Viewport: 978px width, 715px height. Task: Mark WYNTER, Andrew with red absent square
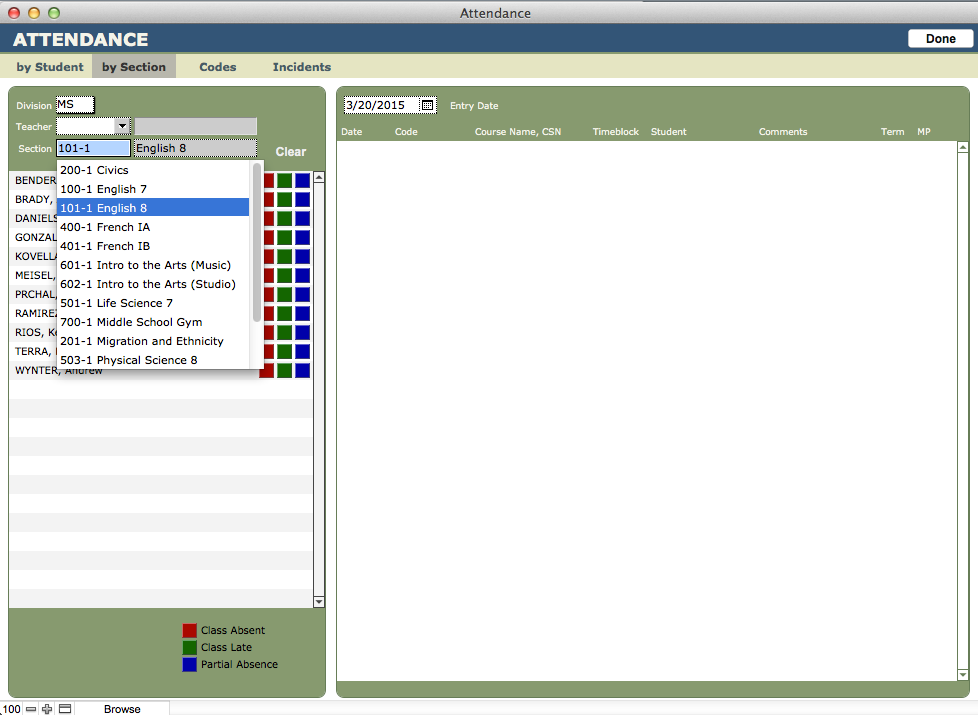pos(267,371)
